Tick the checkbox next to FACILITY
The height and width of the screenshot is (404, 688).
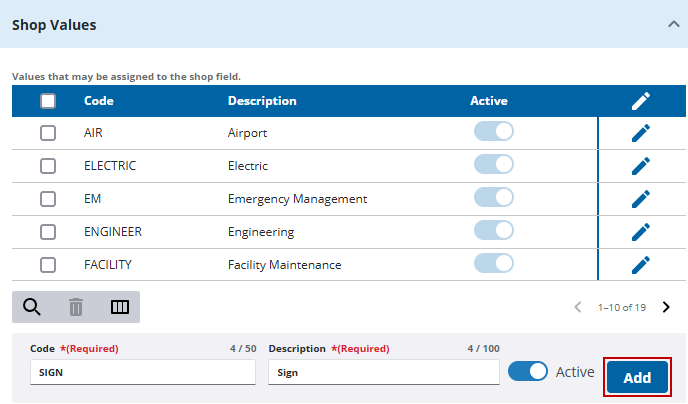click(x=48, y=265)
